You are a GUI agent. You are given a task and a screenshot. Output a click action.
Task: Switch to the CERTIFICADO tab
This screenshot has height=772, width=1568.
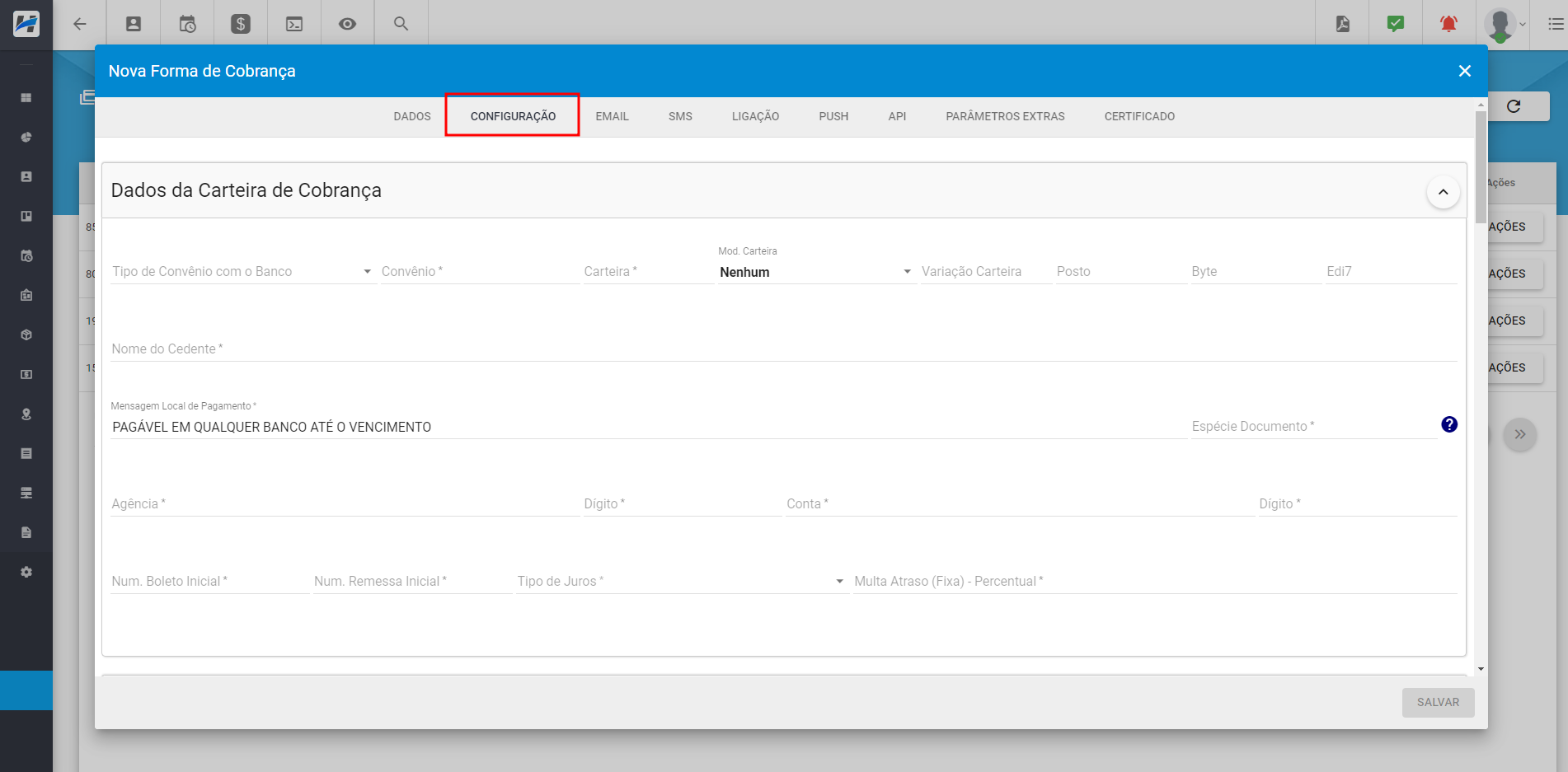click(1139, 116)
